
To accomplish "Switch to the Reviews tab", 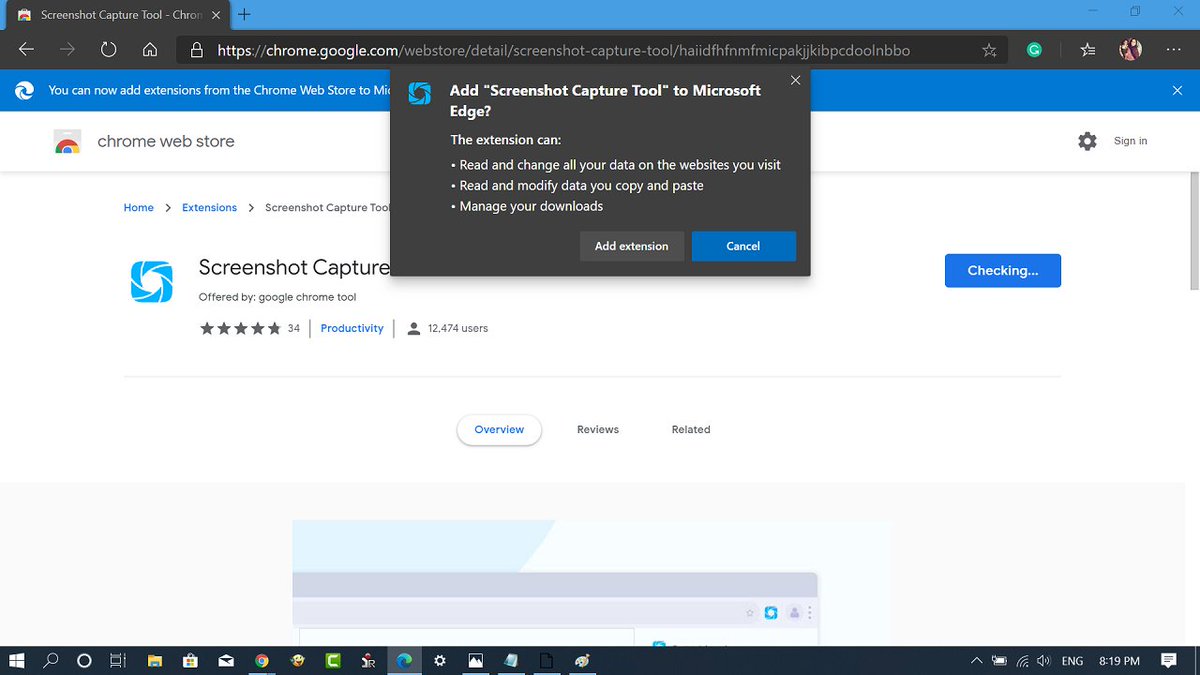I will (597, 429).
